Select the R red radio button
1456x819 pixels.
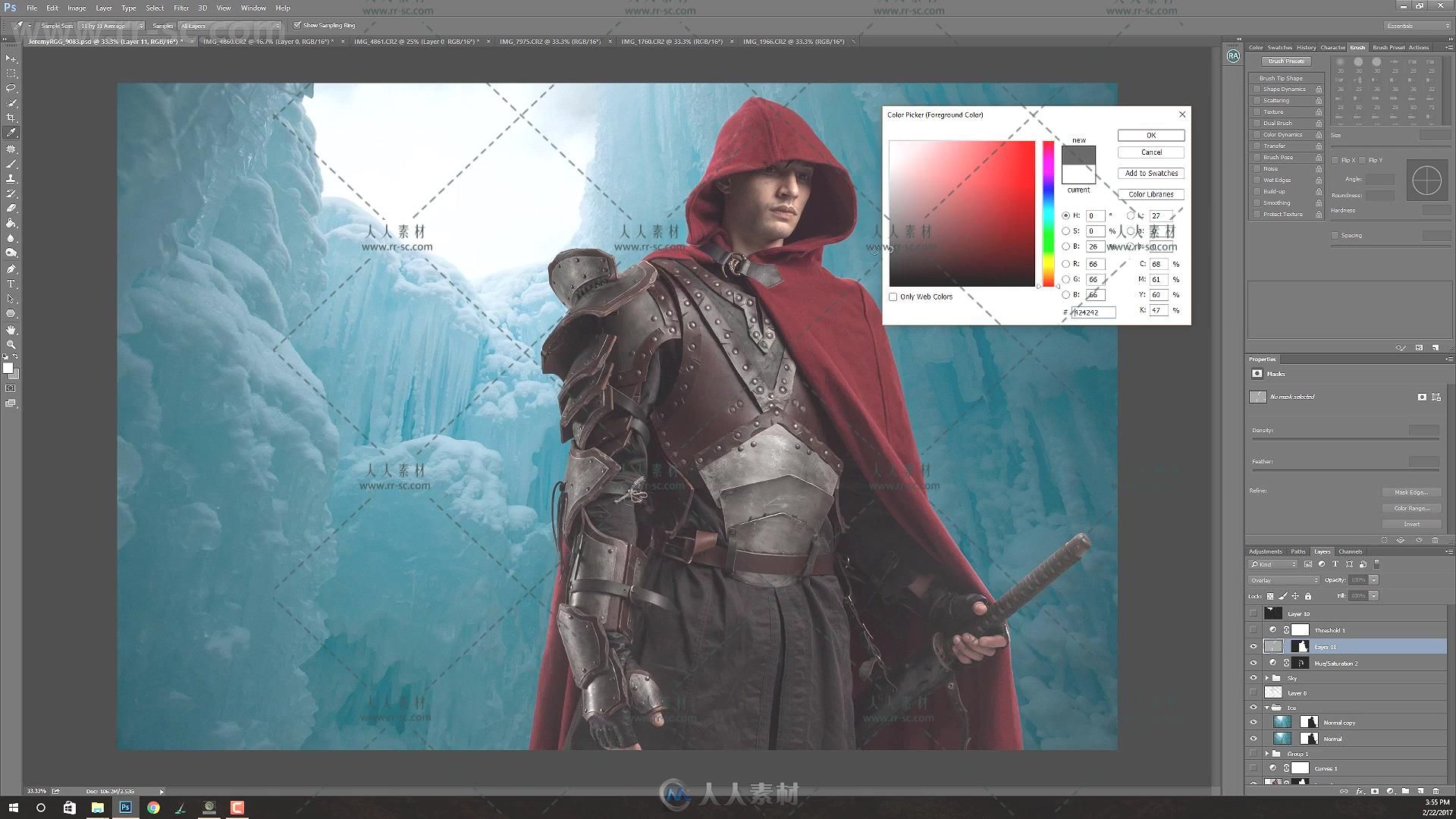click(x=1065, y=264)
